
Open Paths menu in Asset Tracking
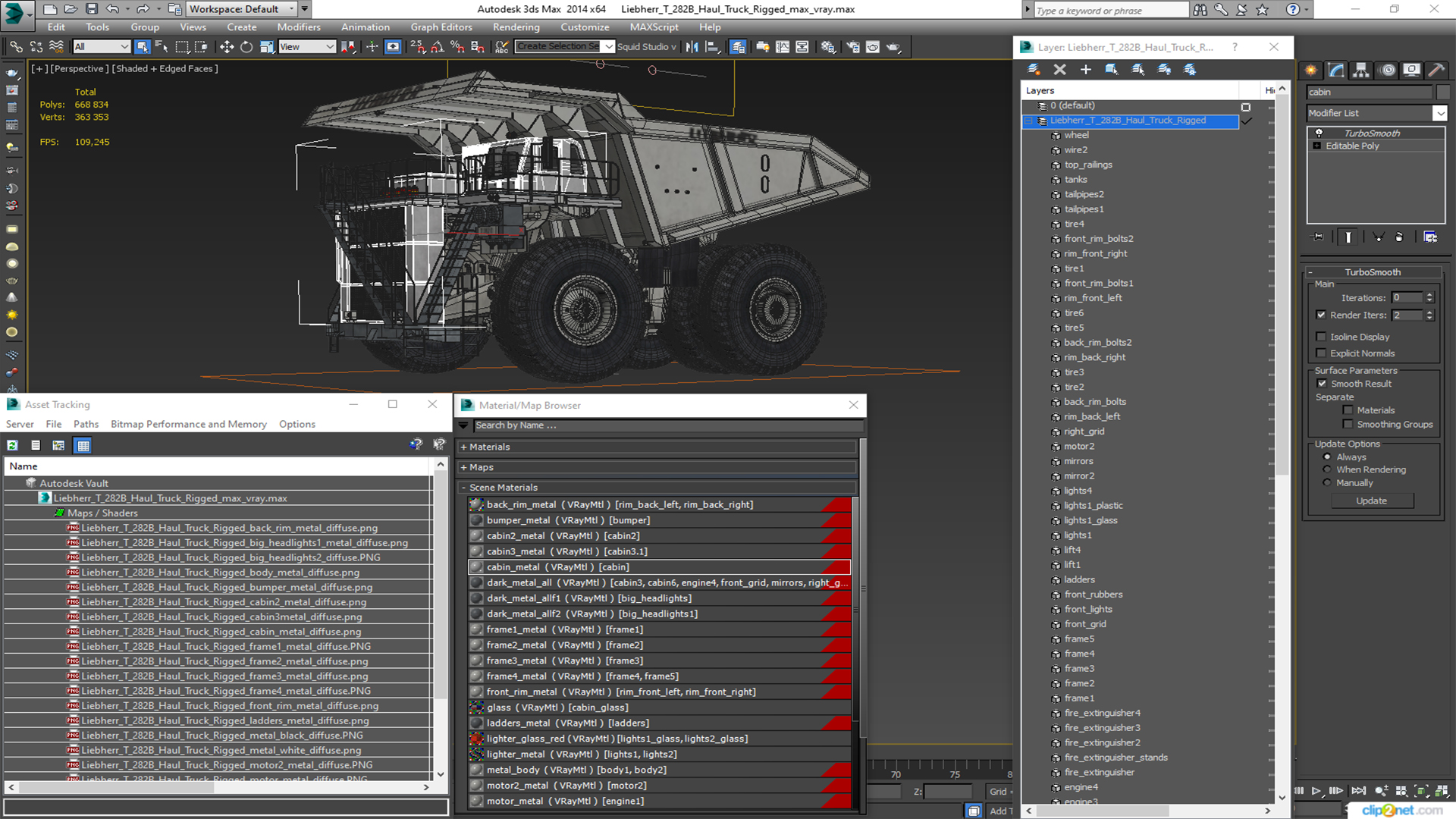pyautogui.click(x=86, y=425)
